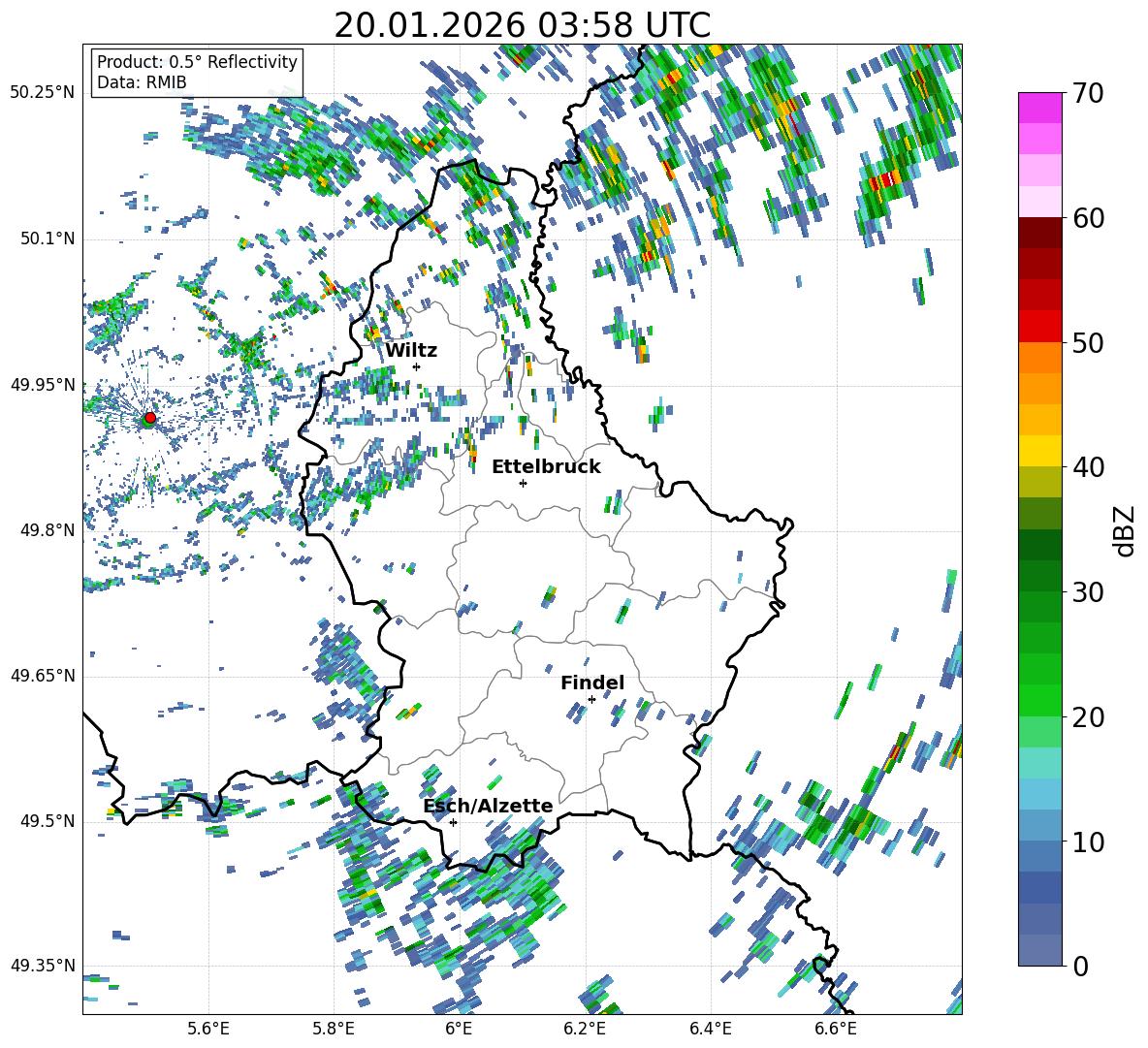Click the Esch/Alzette station cross marker
Viewport: 1148px width, 1048px height.
pos(453,822)
